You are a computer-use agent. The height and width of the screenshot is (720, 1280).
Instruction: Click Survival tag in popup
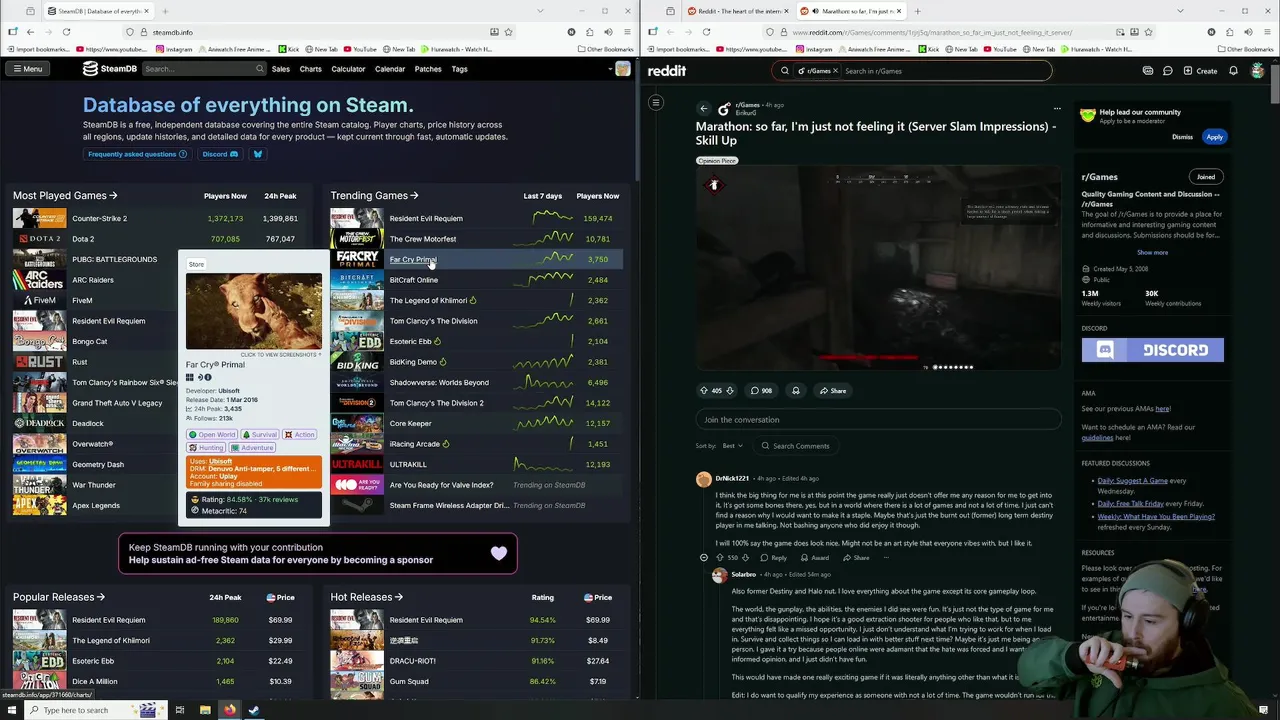pos(260,435)
